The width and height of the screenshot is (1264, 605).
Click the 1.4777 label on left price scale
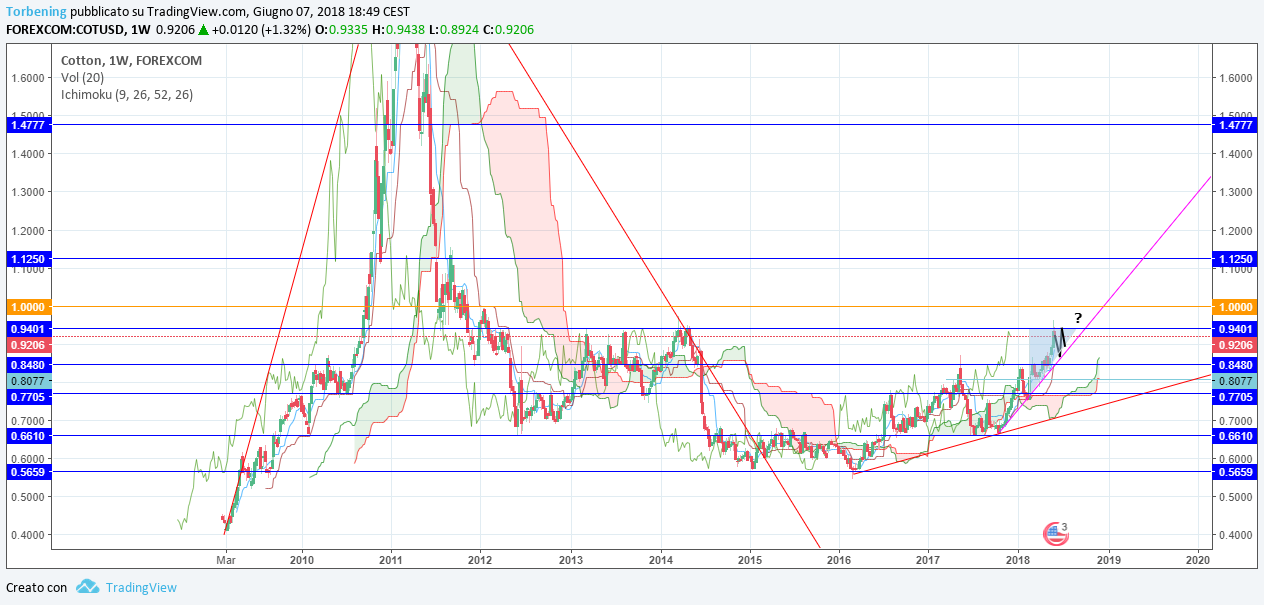coord(28,125)
